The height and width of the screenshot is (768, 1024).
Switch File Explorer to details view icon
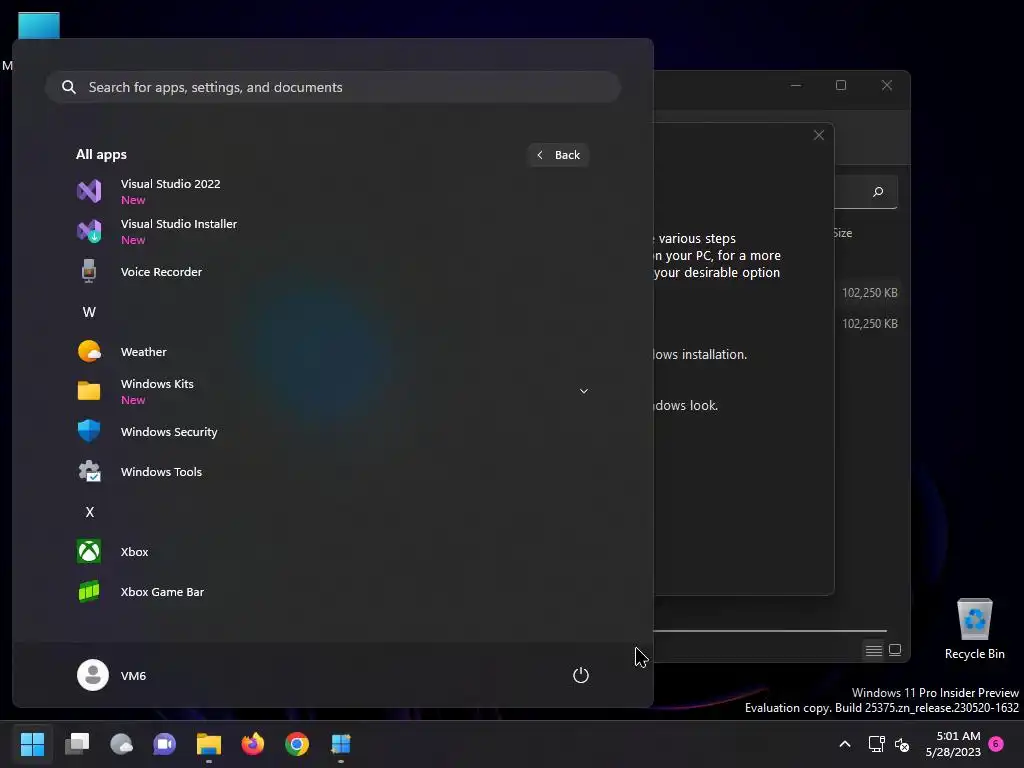click(873, 650)
